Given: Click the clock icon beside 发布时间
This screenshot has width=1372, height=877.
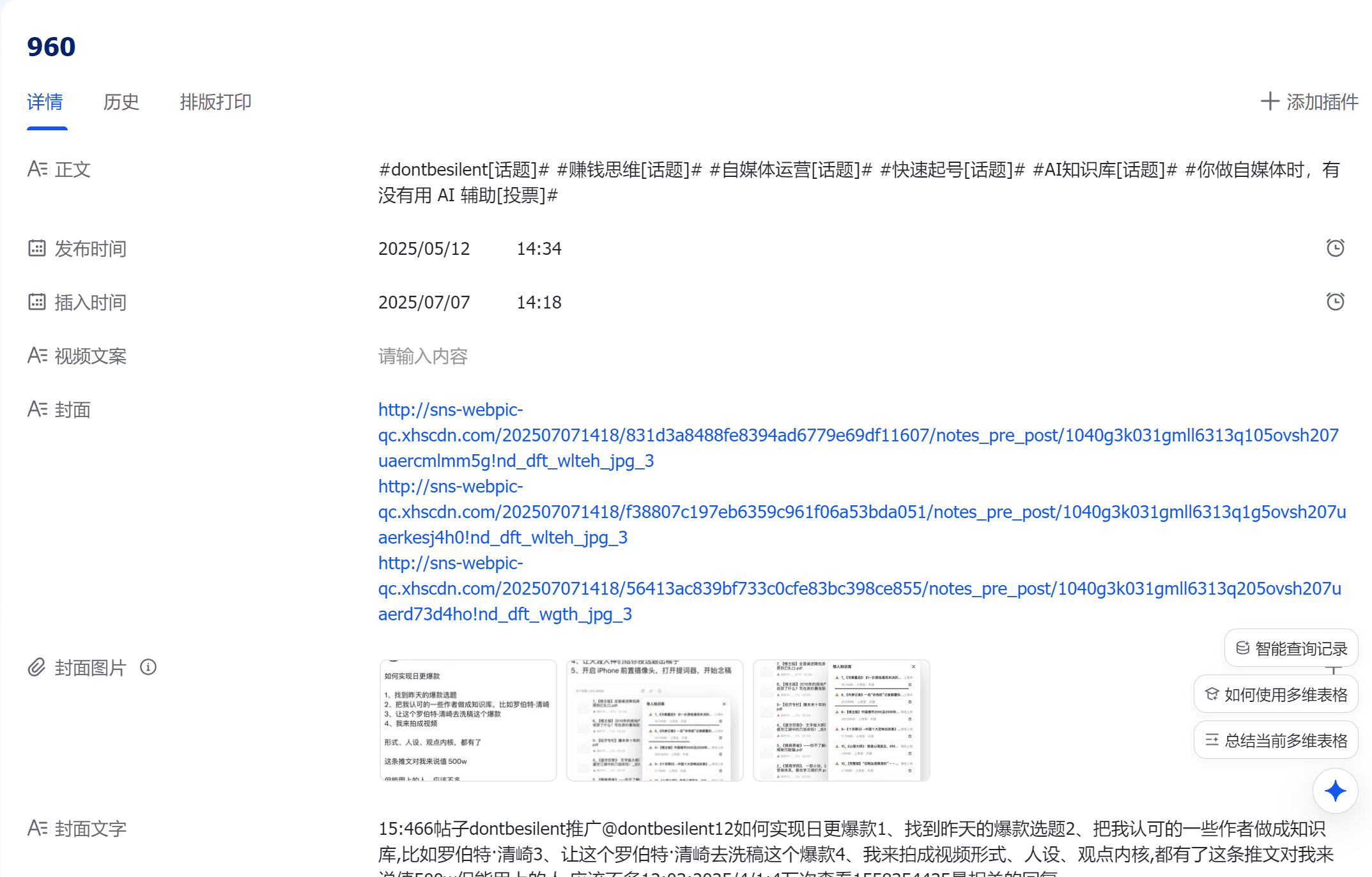Looking at the screenshot, I should pos(1335,248).
